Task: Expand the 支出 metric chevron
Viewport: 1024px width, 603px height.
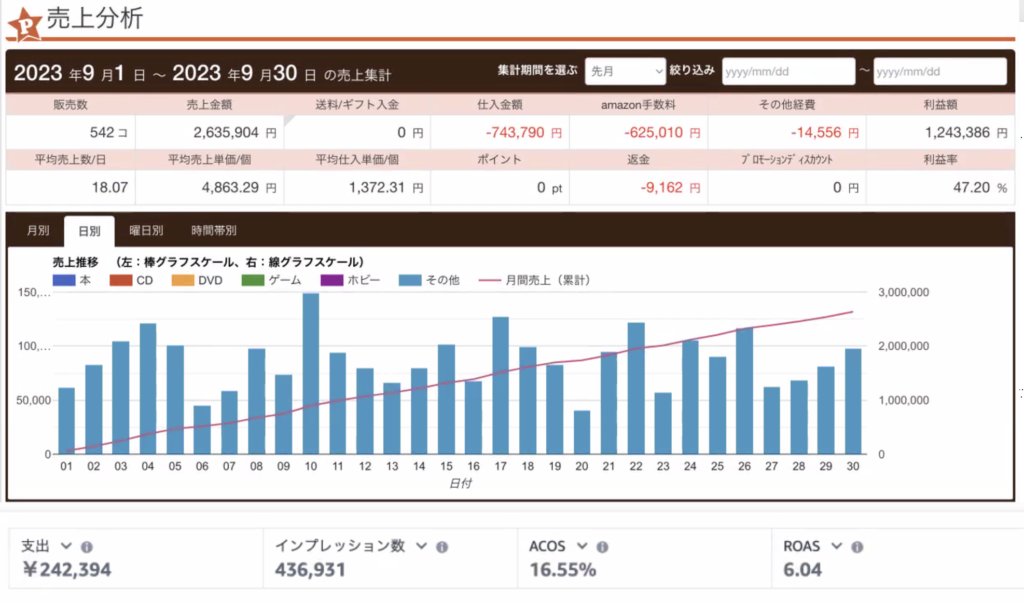Action: [x=67, y=546]
